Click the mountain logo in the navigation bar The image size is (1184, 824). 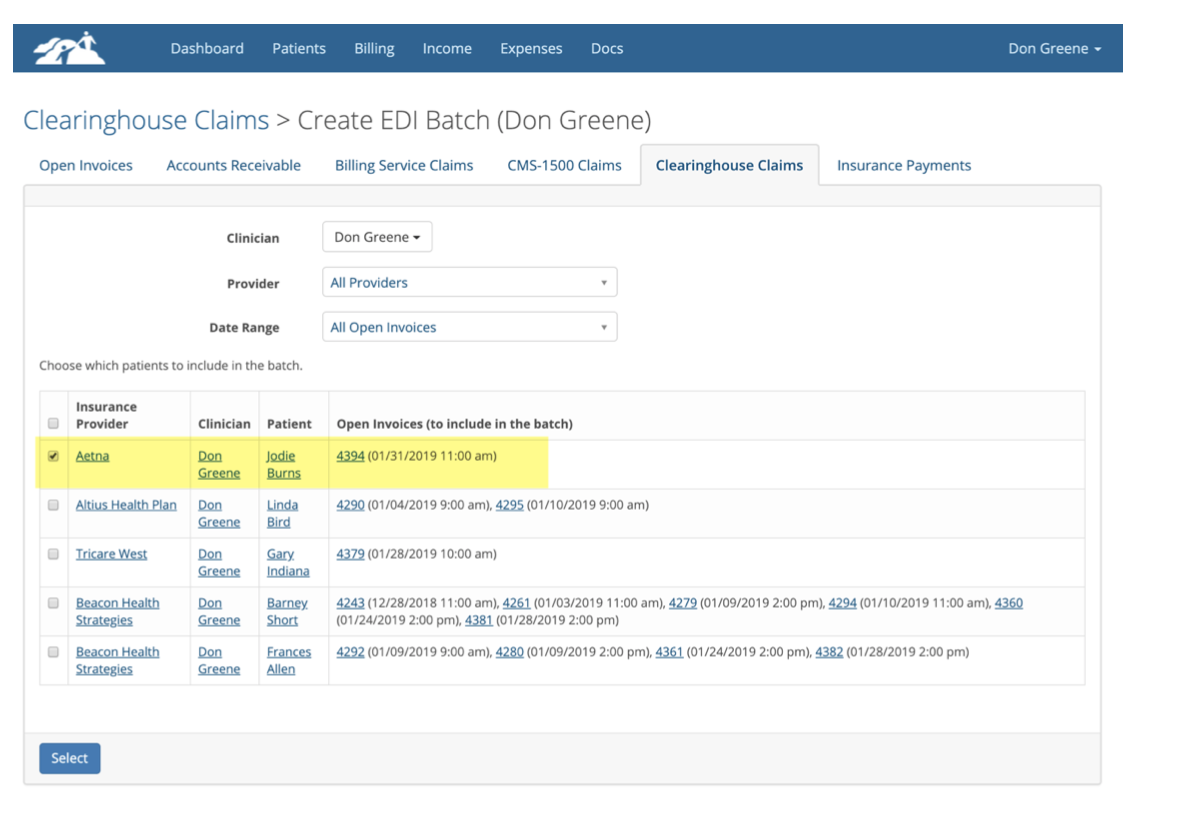click(66, 47)
